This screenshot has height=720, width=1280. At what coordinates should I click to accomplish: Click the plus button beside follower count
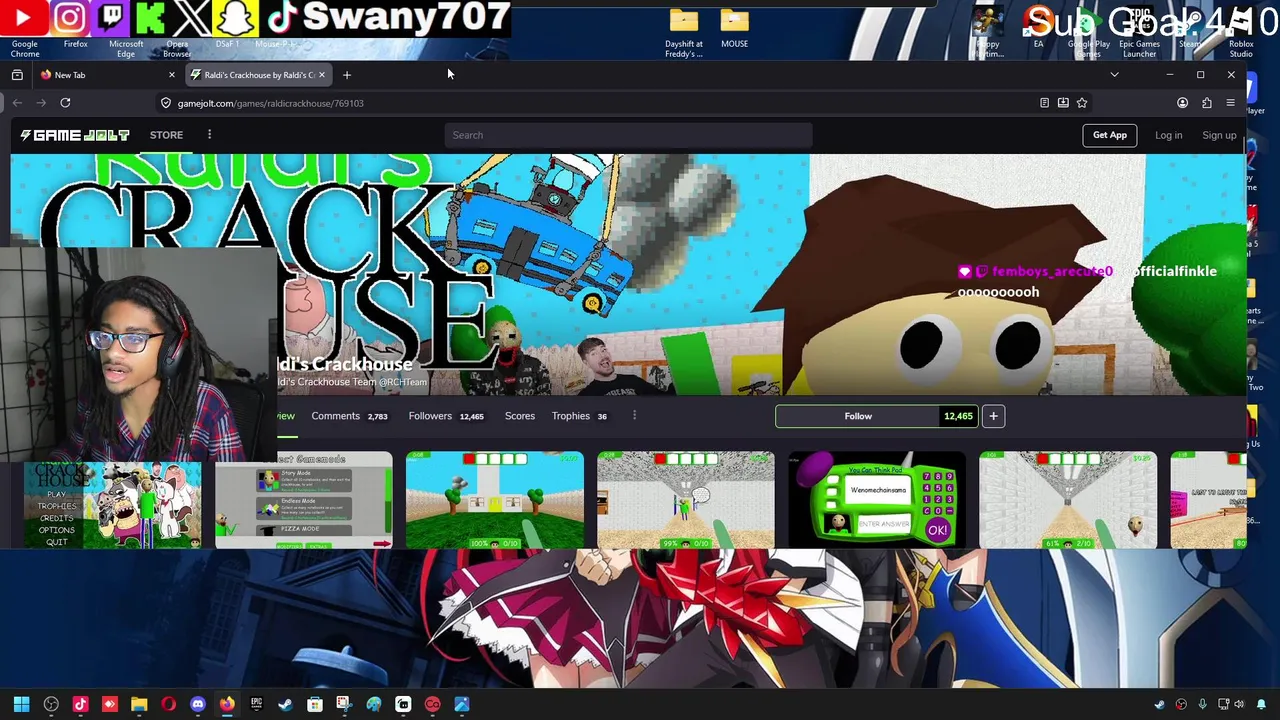pyautogui.click(x=993, y=416)
